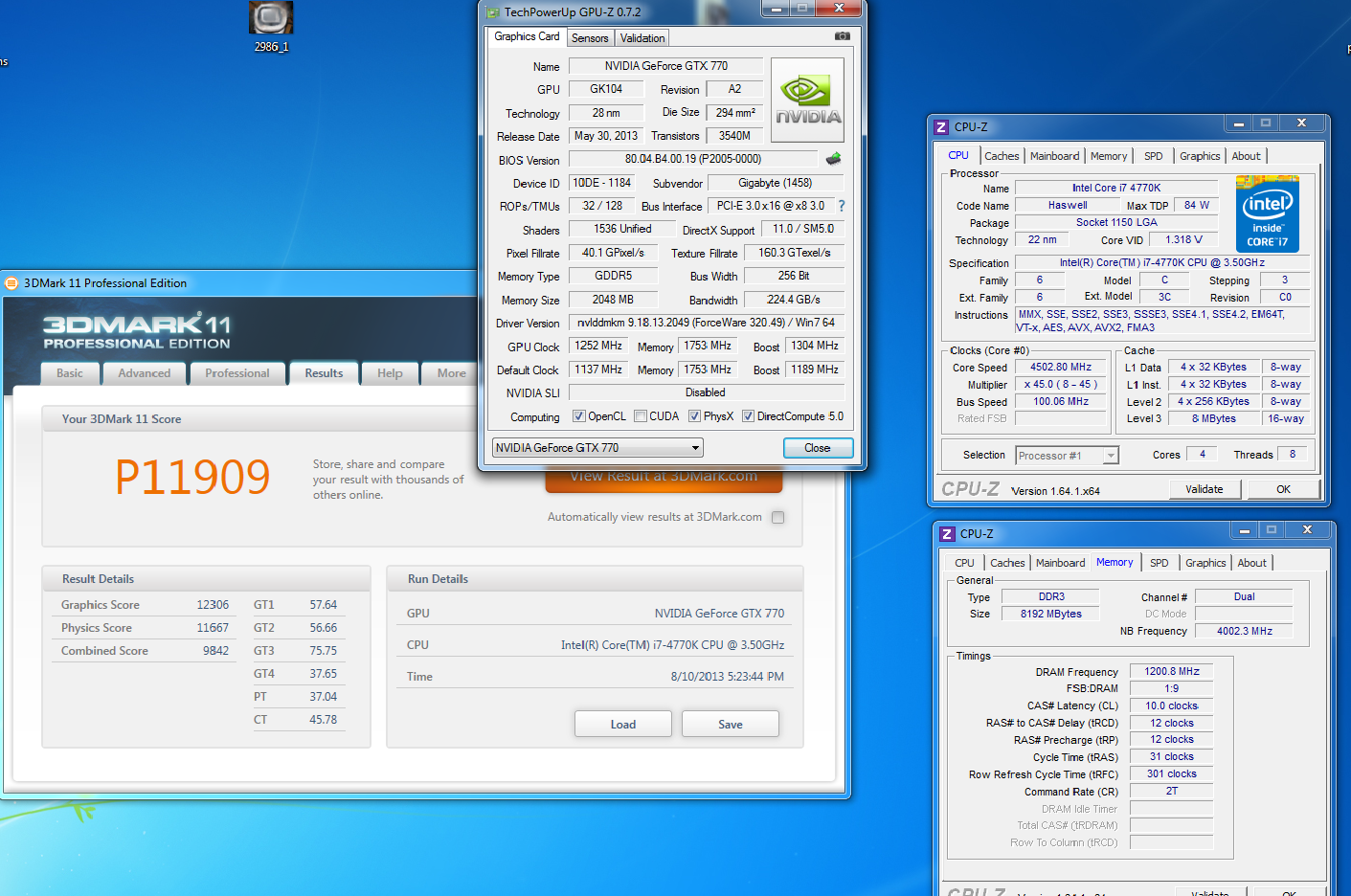Image resolution: width=1351 pixels, height=896 pixels.
Task: Open the 3DMark More tab
Action: [451, 373]
